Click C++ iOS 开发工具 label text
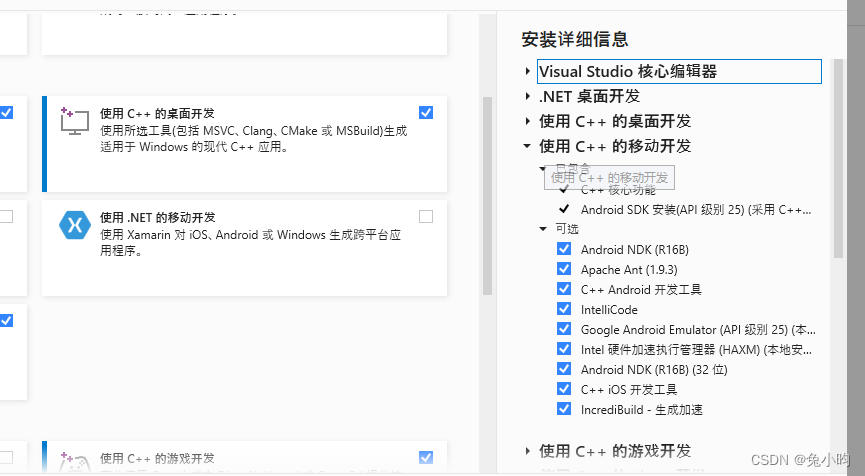Screen dimensions: 865x476 [x=629, y=389]
